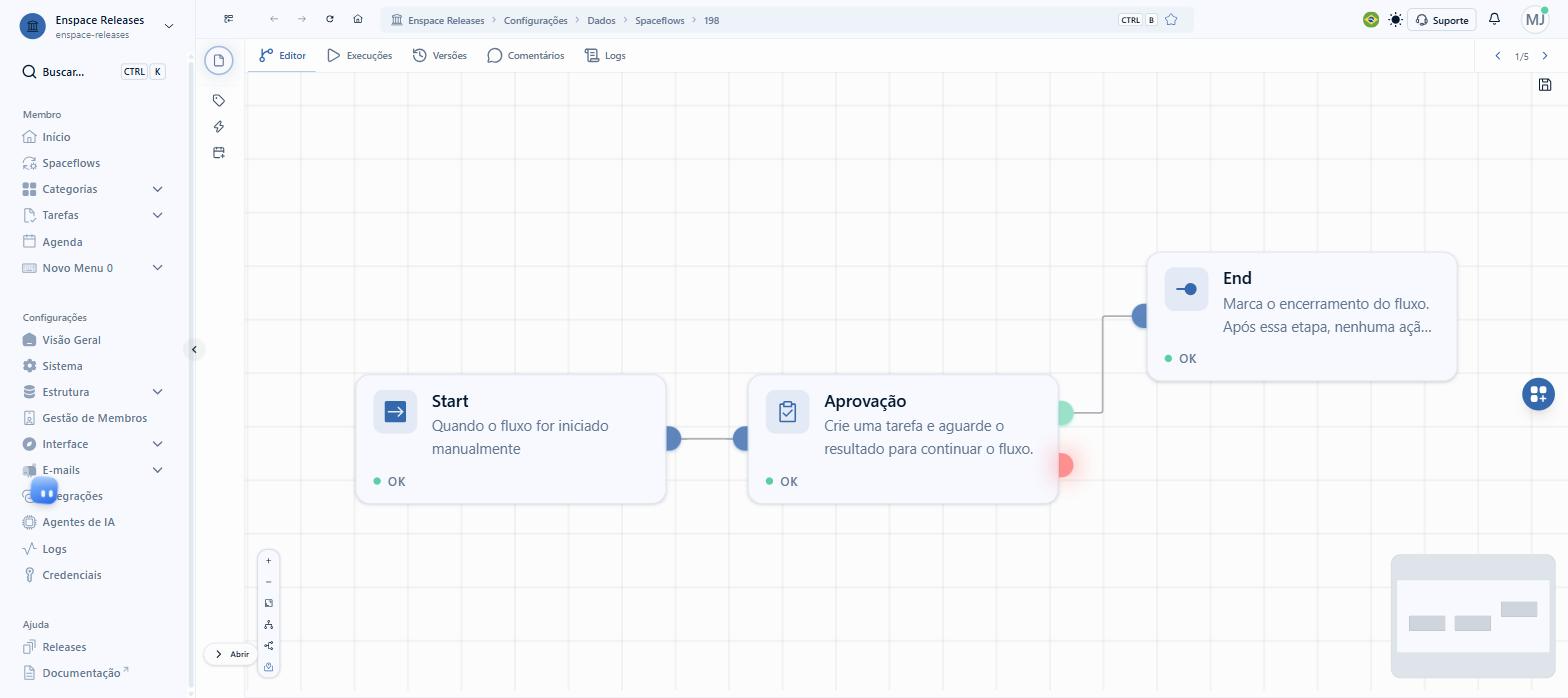Click the Aprovação node clipboard icon

click(x=787, y=411)
